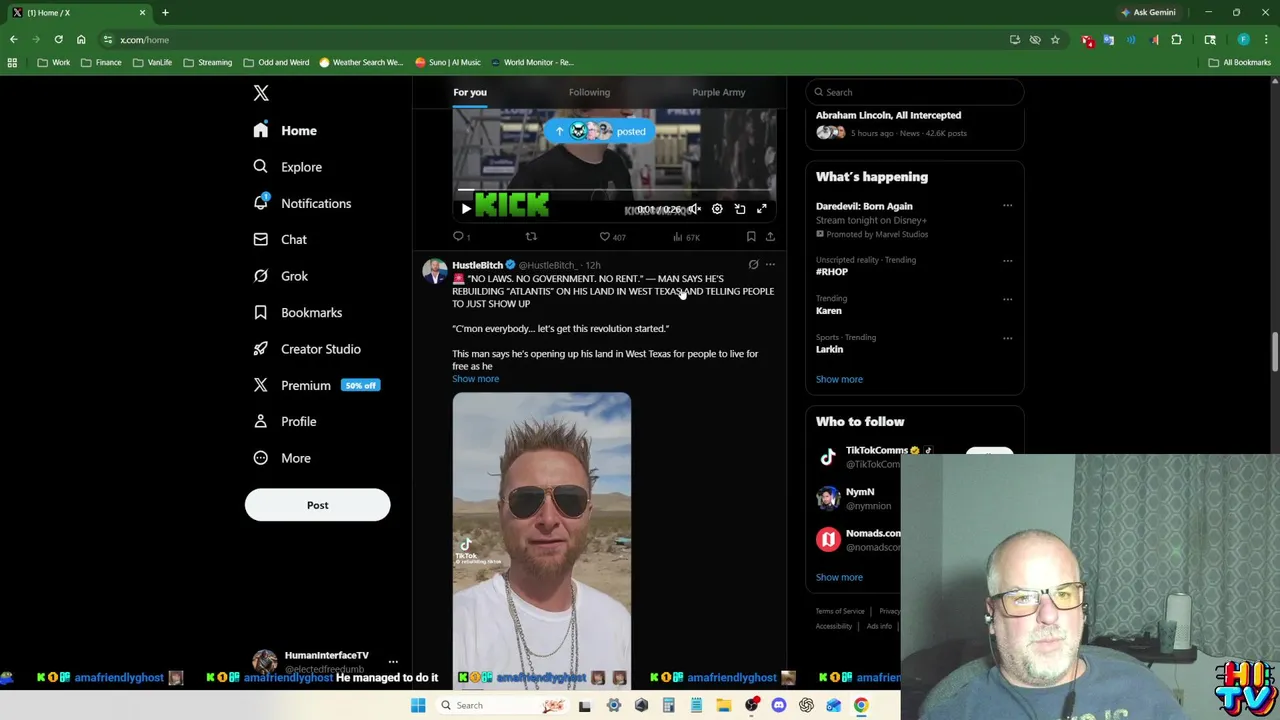The image size is (1280, 720).
Task: Click the X search box
Action: 915,92
